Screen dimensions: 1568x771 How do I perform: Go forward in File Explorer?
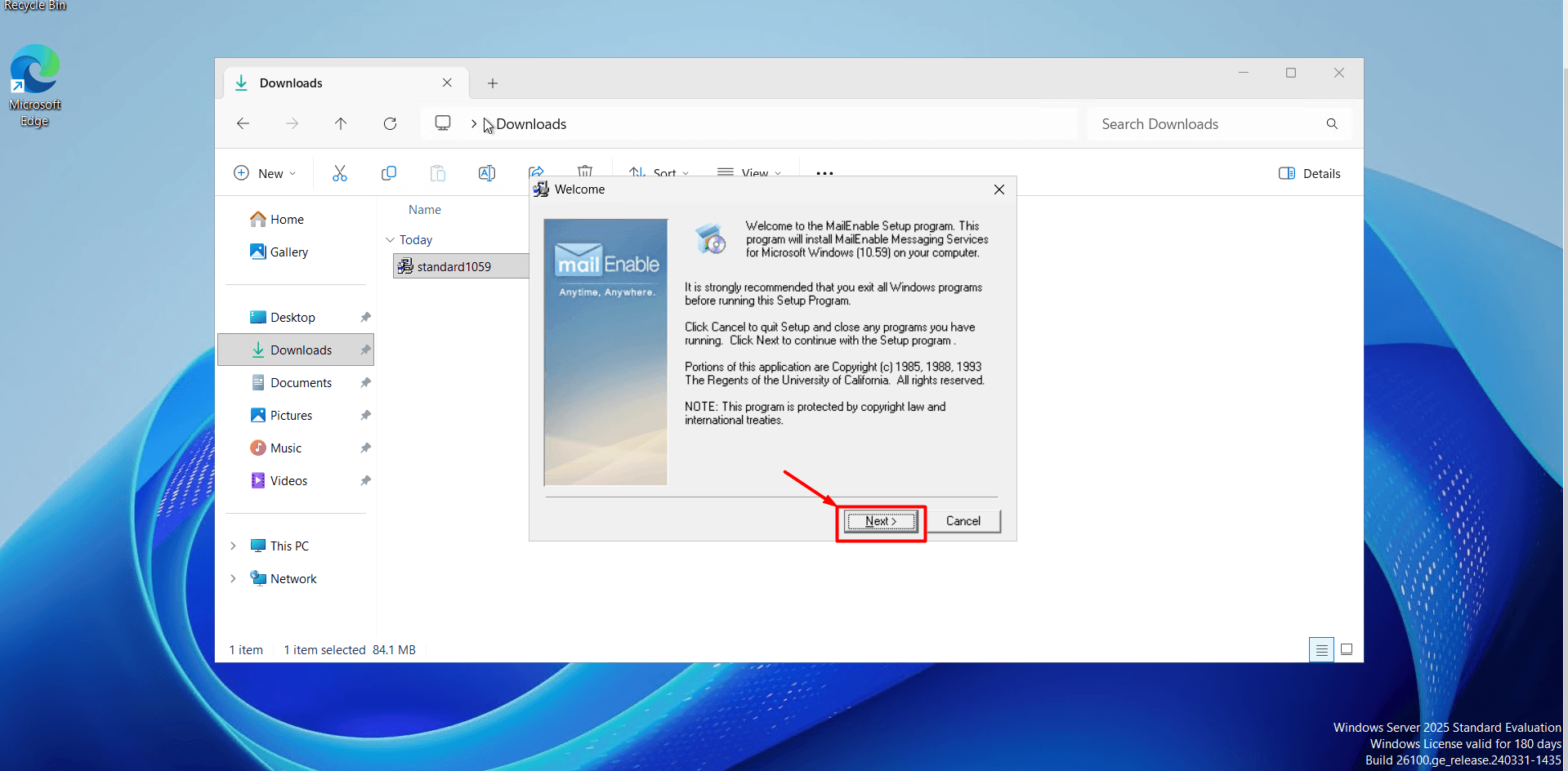[x=292, y=123]
